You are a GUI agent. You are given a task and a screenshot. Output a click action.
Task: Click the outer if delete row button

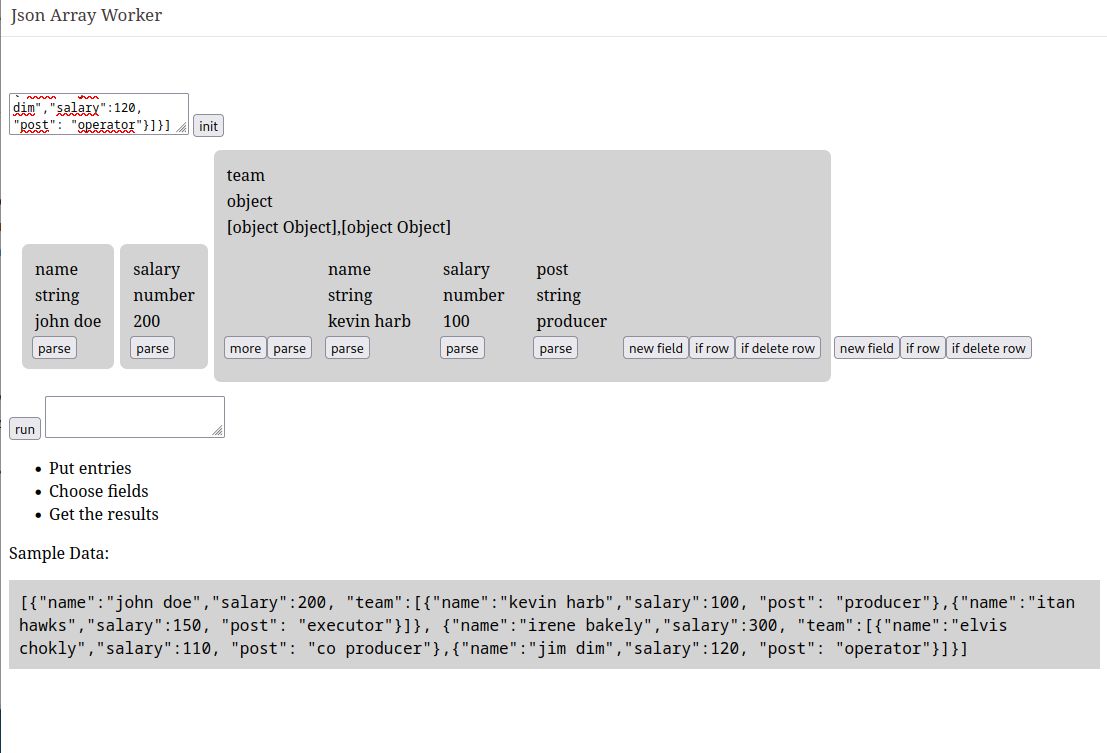tap(988, 348)
